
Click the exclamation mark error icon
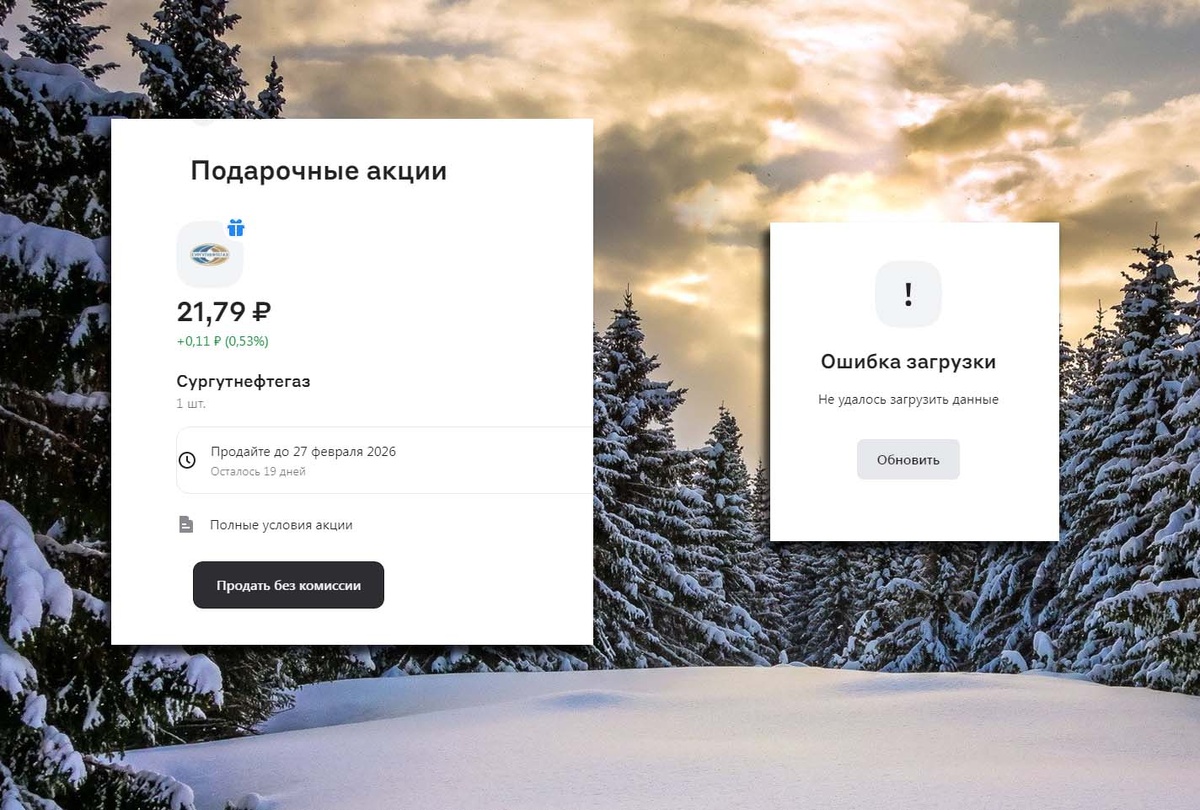click(x=908, y=294)
